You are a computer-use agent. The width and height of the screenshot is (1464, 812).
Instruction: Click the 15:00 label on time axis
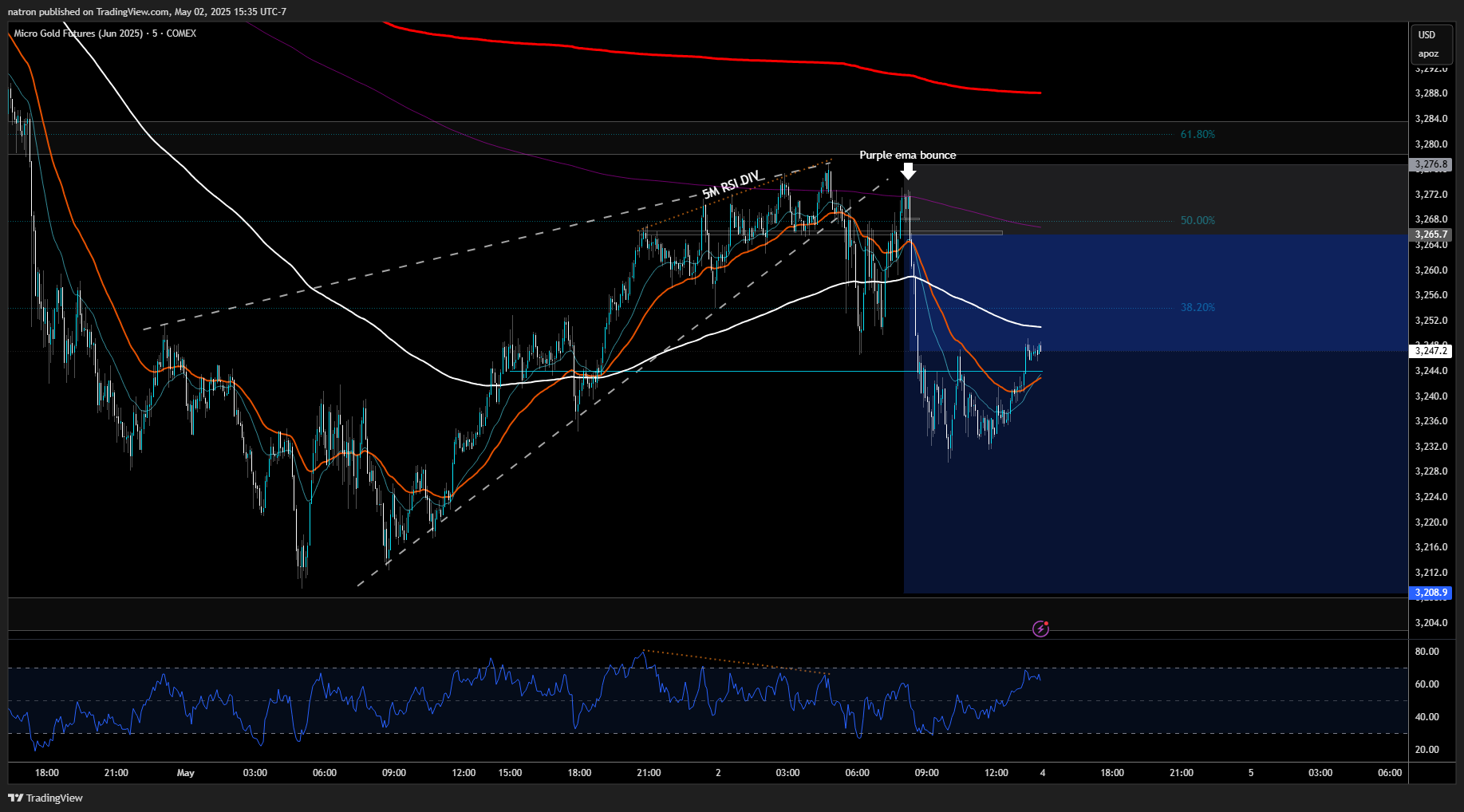pos(510,773)
